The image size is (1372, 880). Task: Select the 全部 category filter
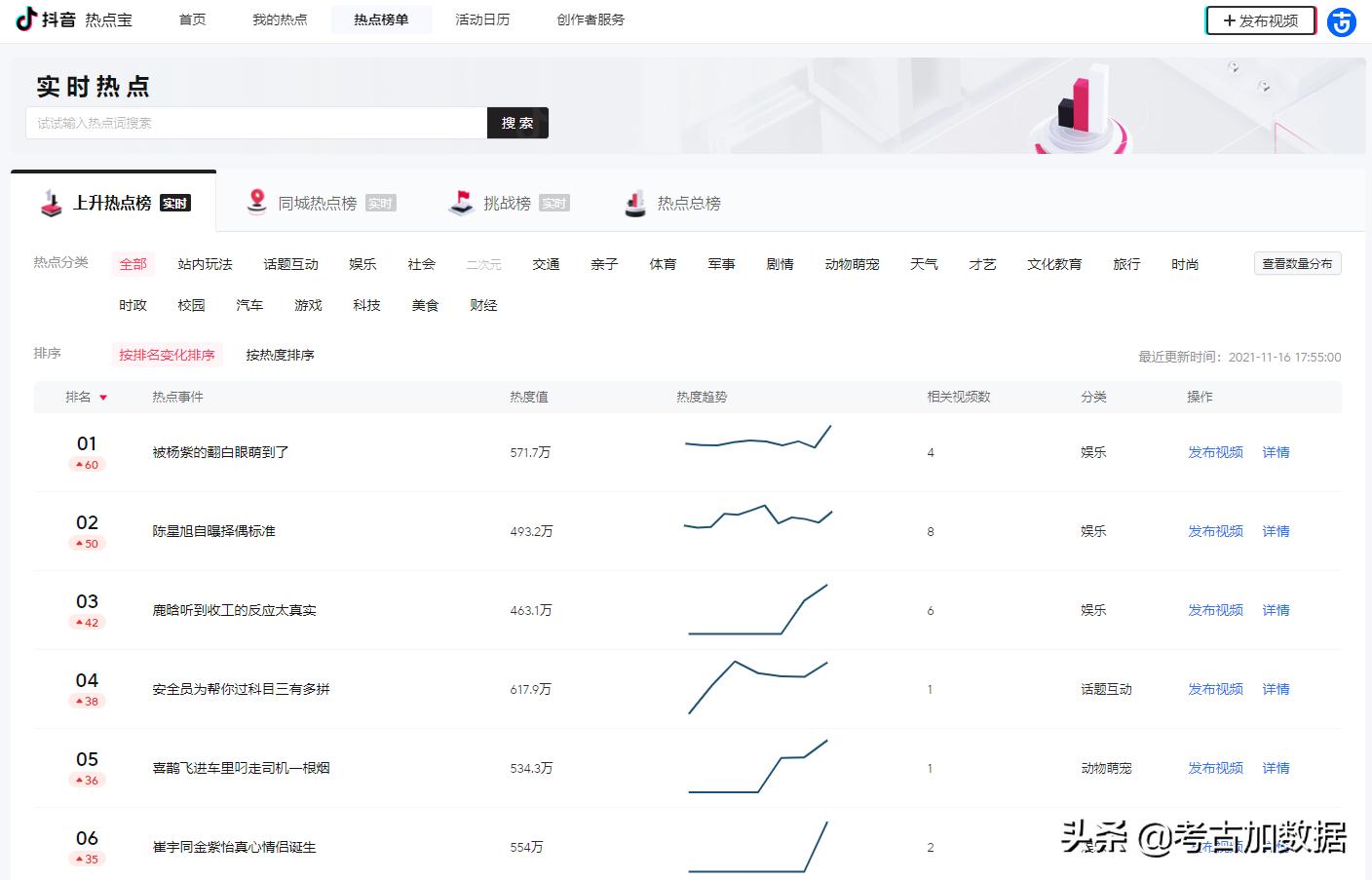(133, 264)
